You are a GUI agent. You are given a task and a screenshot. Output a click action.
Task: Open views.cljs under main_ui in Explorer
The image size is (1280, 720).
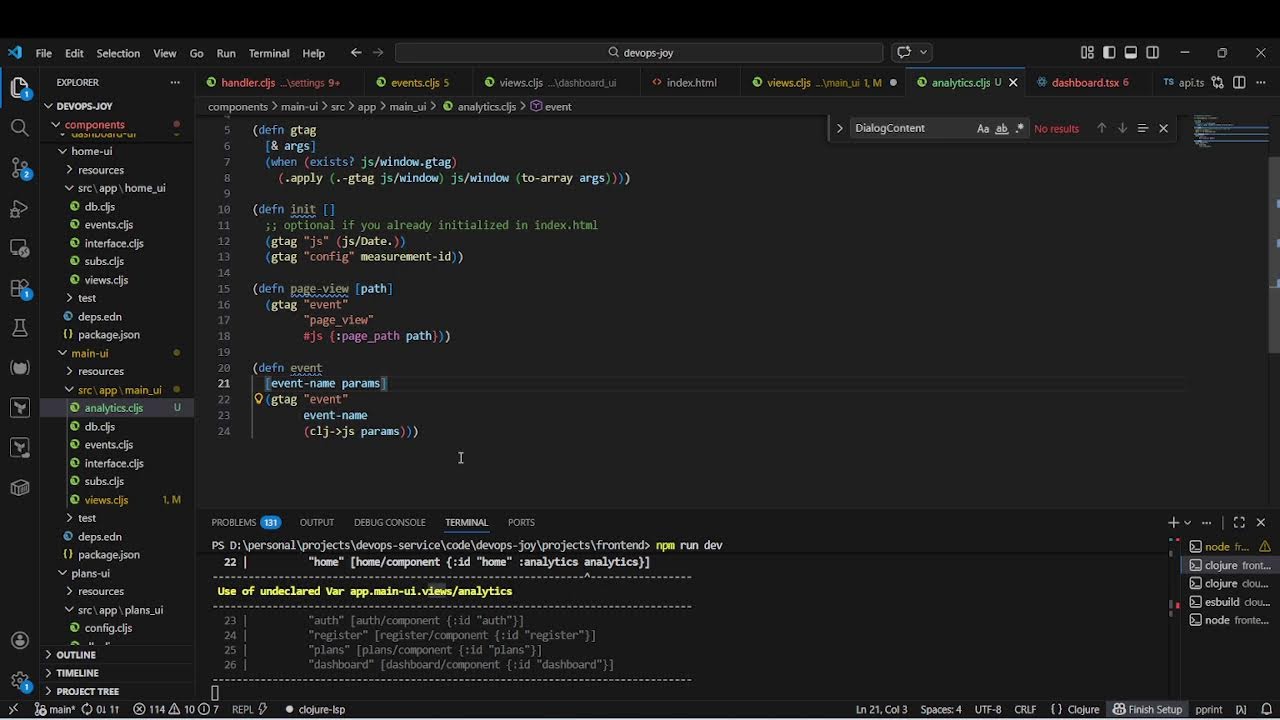click(x=106, y=500)
